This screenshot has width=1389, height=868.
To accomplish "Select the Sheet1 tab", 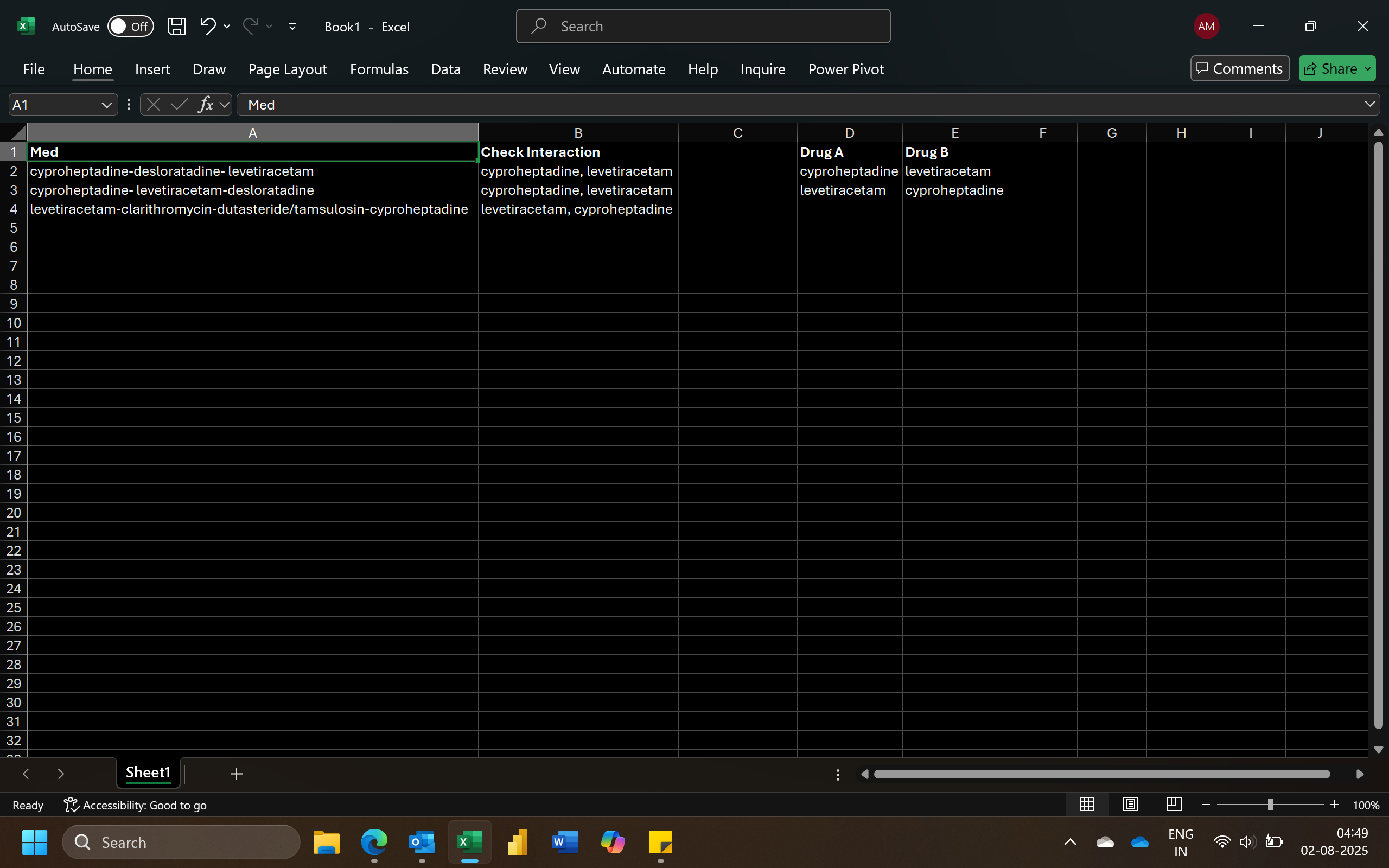I will pos(148,773).
